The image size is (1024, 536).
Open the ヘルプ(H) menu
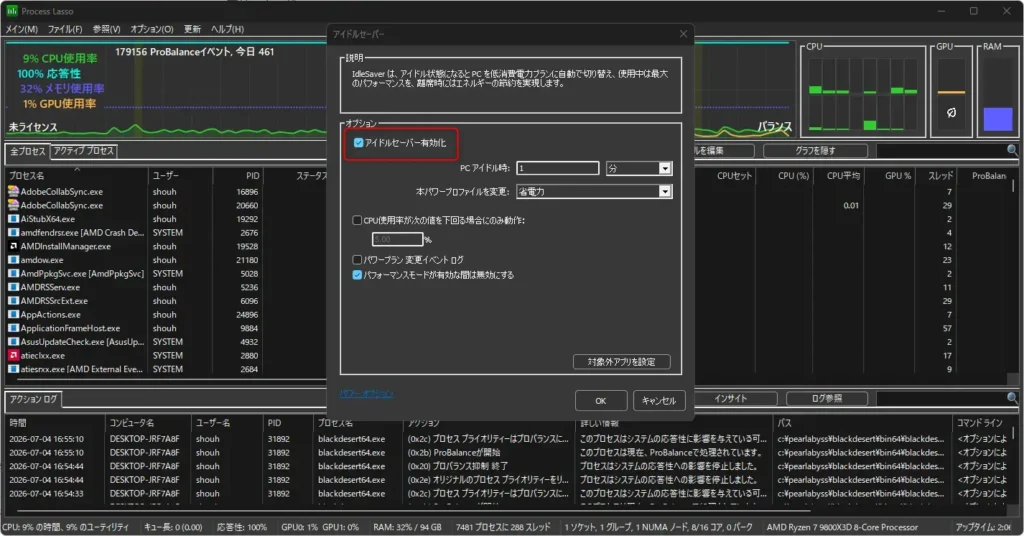click(x=227, y=29)
